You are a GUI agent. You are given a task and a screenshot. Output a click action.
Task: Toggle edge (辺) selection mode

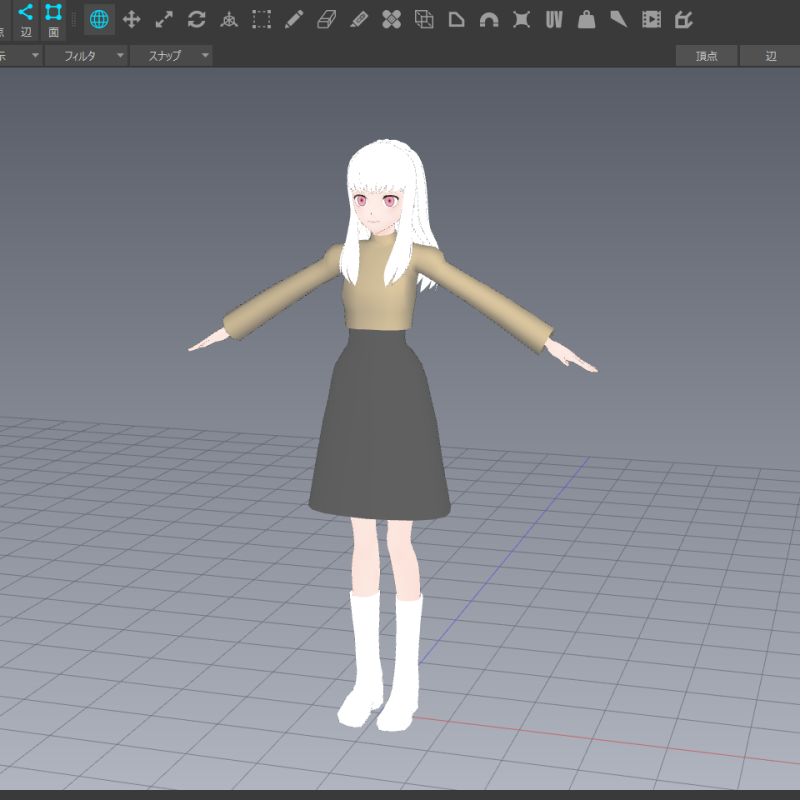coord(26,20)
